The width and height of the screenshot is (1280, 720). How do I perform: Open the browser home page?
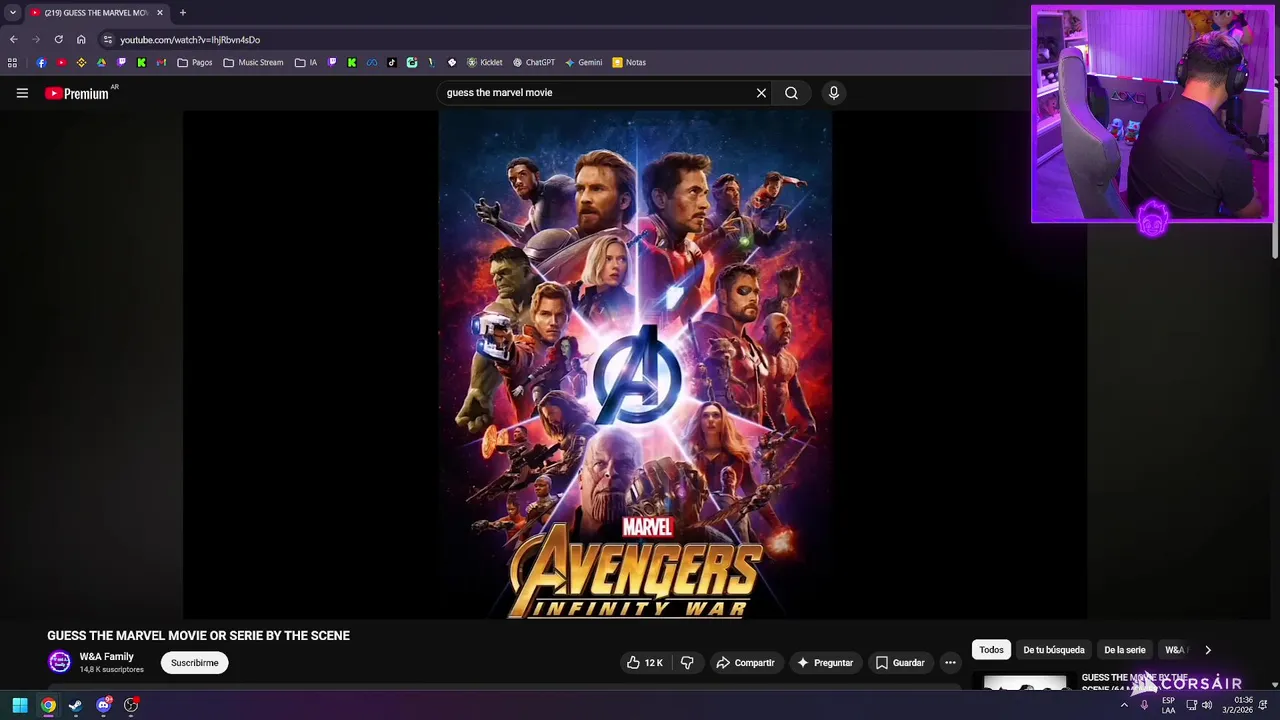point(81,40)
